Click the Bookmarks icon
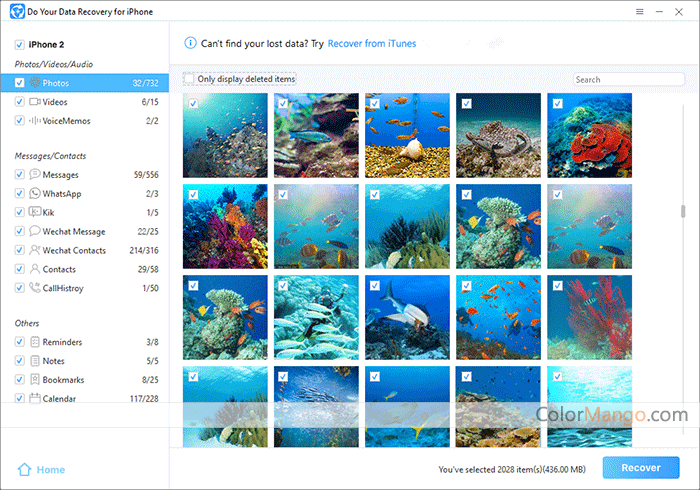 click(35, 380)
